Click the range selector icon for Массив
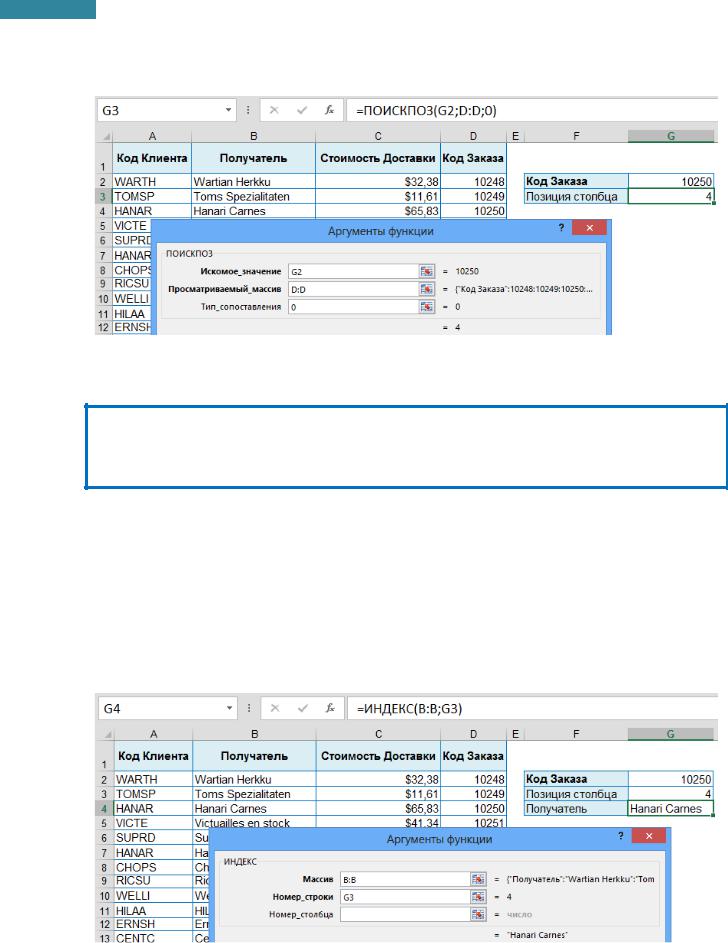The width and height of the screenshot is (728, 943). [x=478, y=879]
